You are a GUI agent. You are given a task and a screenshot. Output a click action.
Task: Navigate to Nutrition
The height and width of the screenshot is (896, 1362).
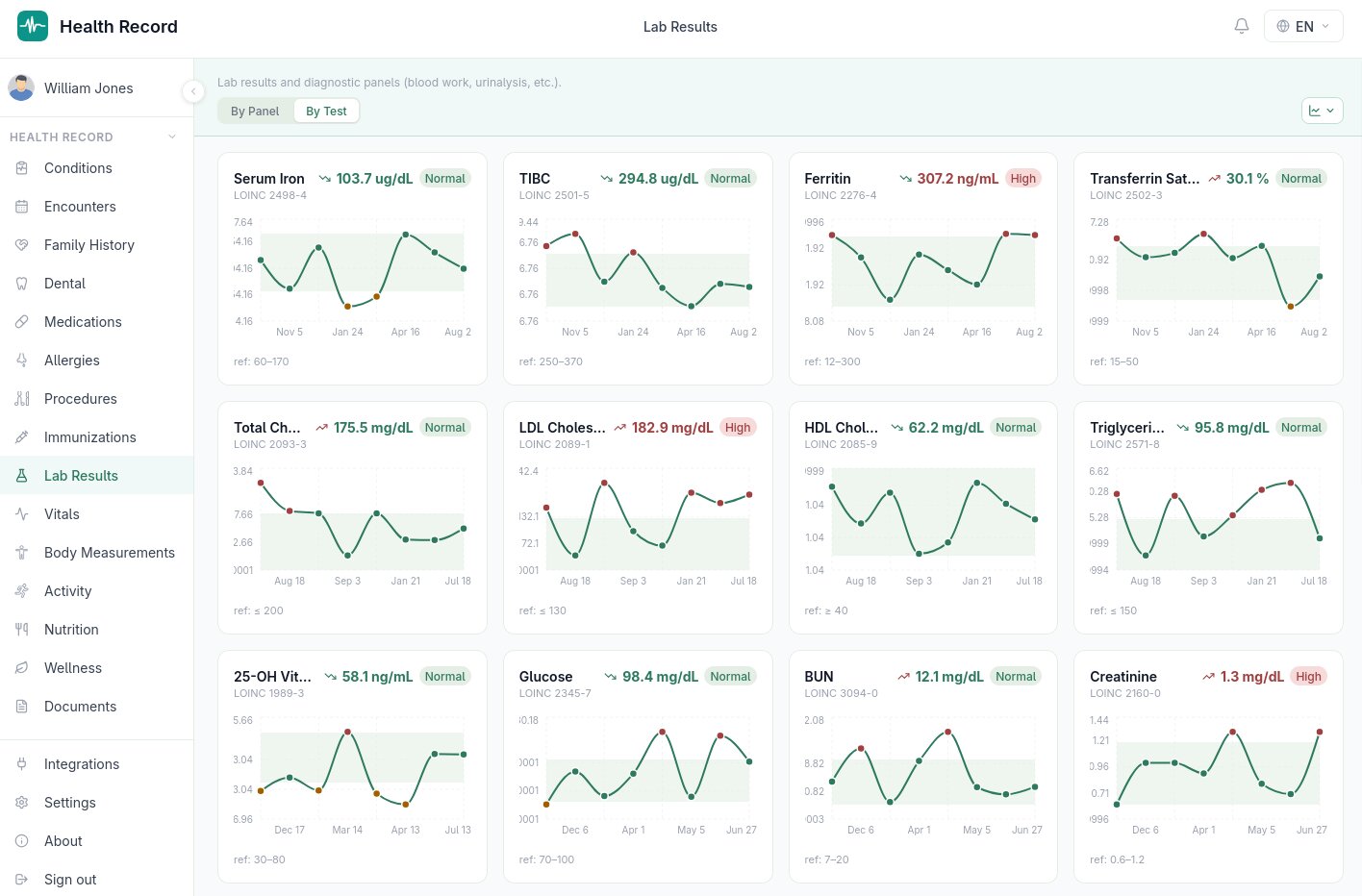pos(96,630)
